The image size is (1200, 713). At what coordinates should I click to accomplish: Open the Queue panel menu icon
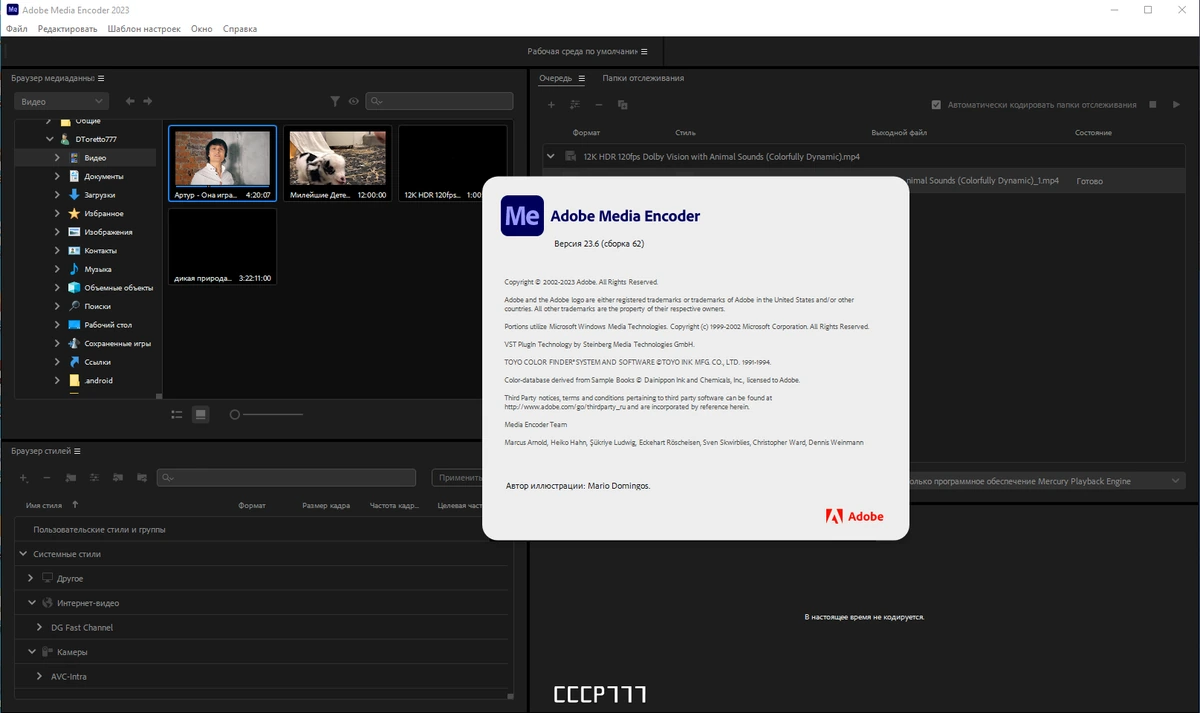point(581,78)
